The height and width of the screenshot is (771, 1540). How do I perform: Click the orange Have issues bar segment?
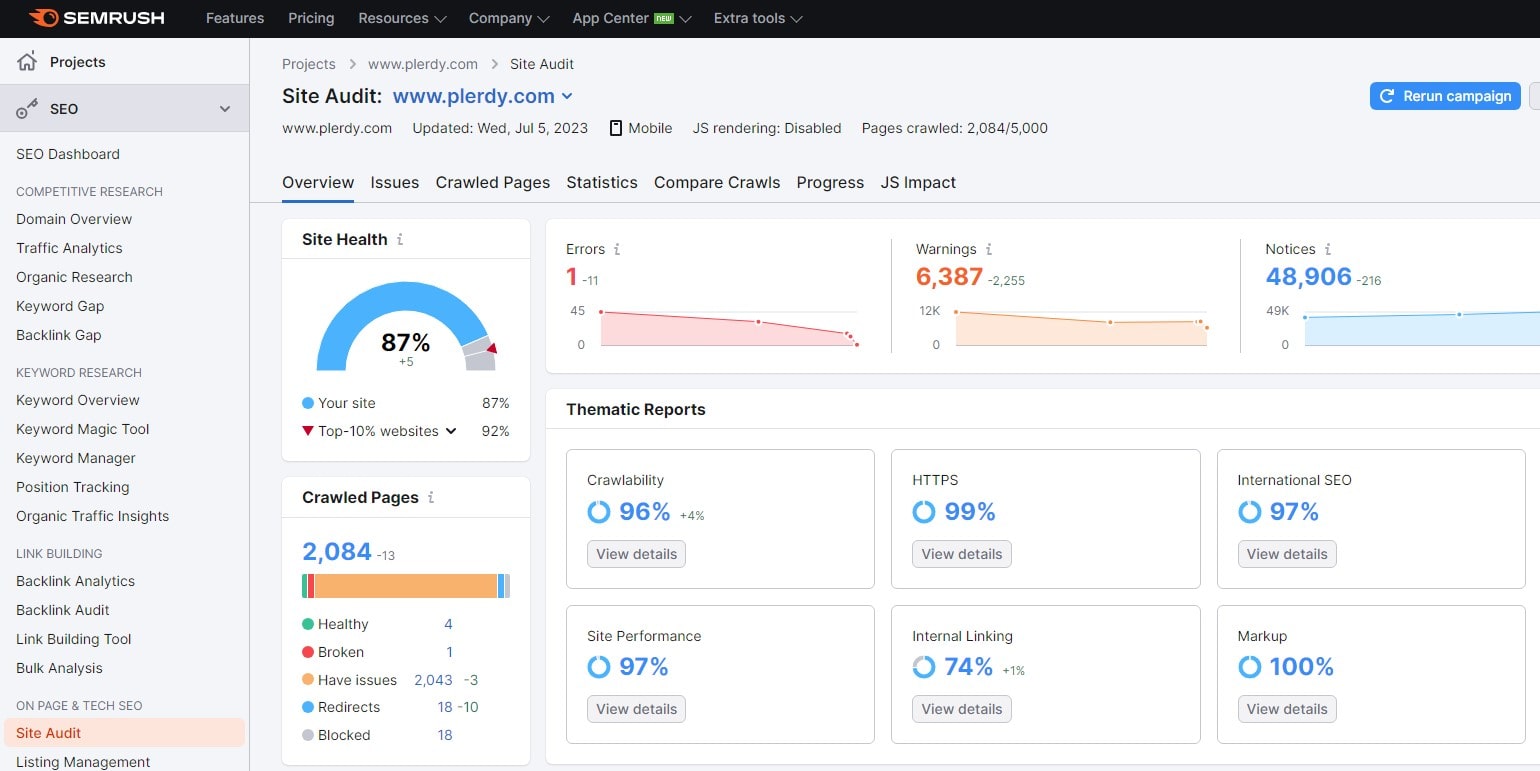point(405,586)
